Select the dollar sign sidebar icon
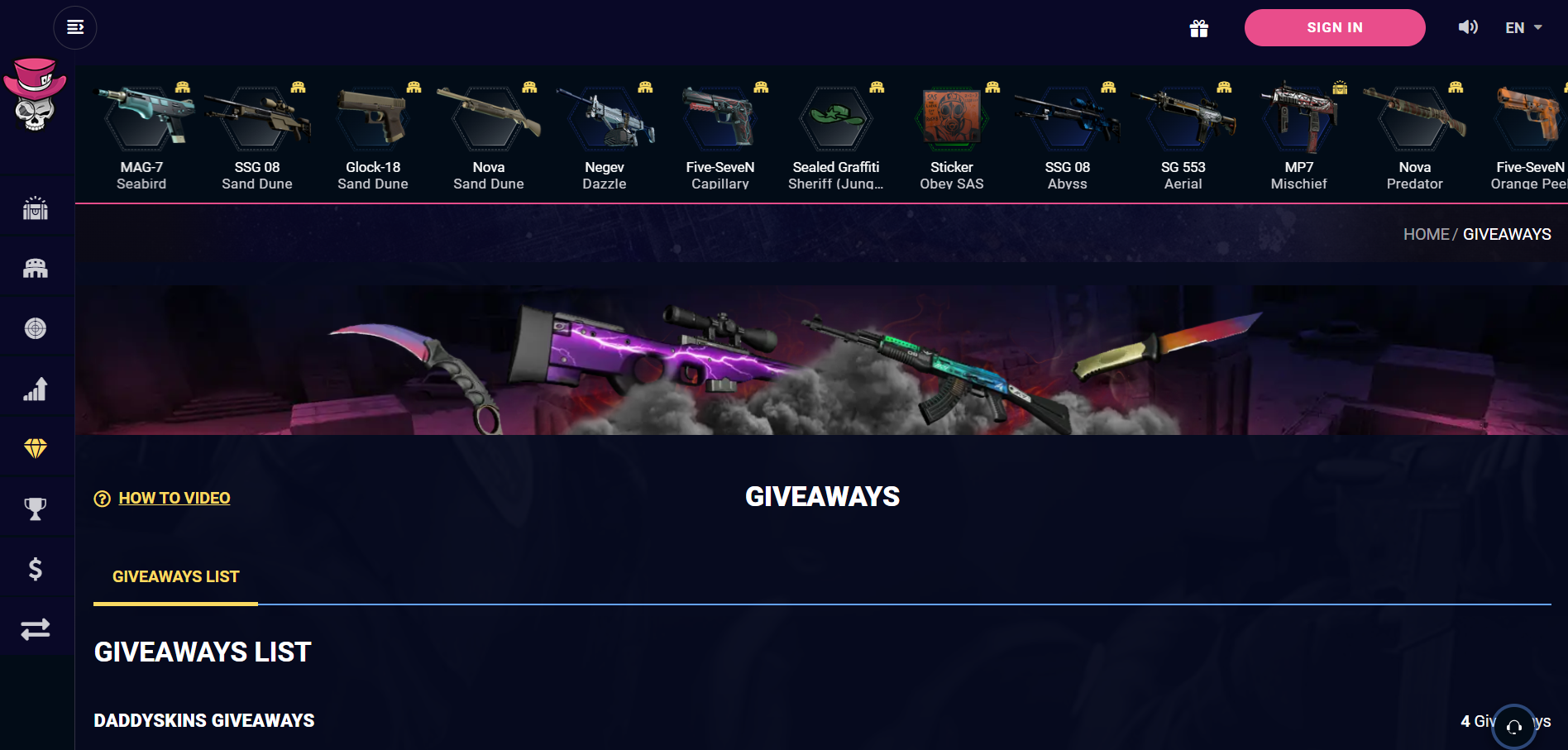 [x=36, y=569]
